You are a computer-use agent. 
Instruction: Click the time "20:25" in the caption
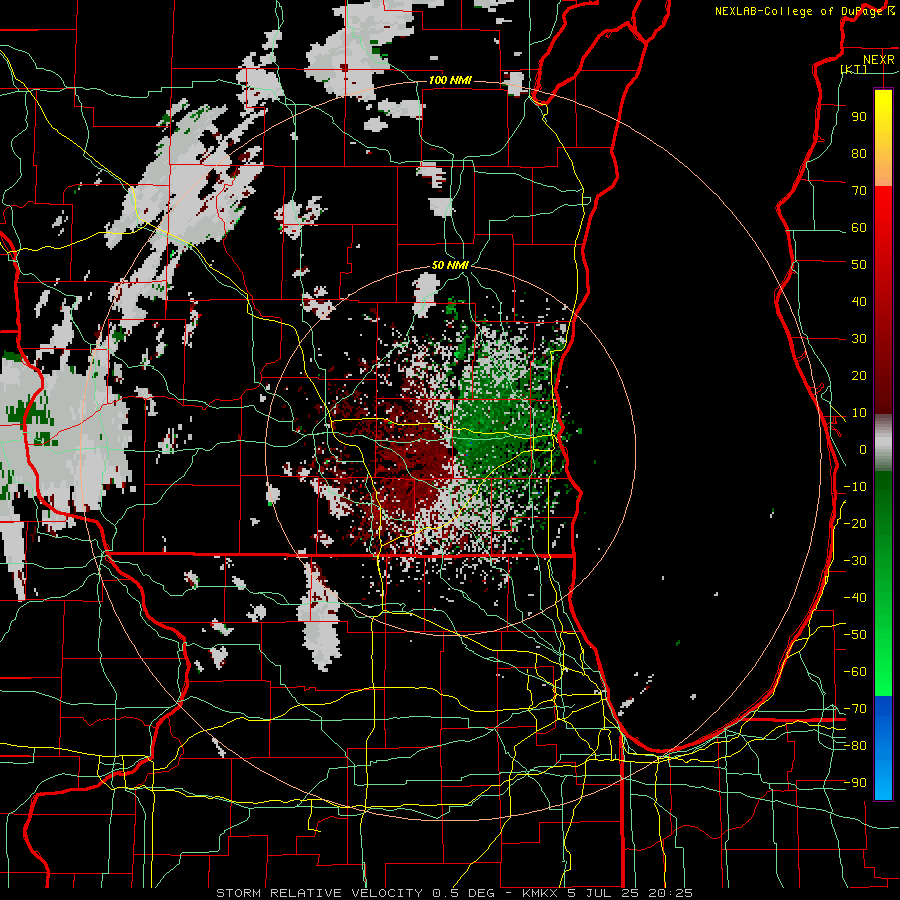click(670, 893)
